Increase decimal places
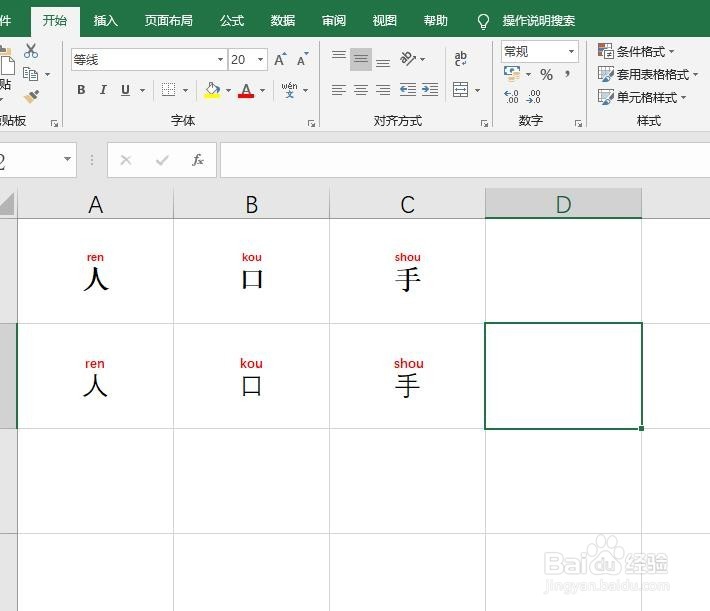 click(511, 96)
